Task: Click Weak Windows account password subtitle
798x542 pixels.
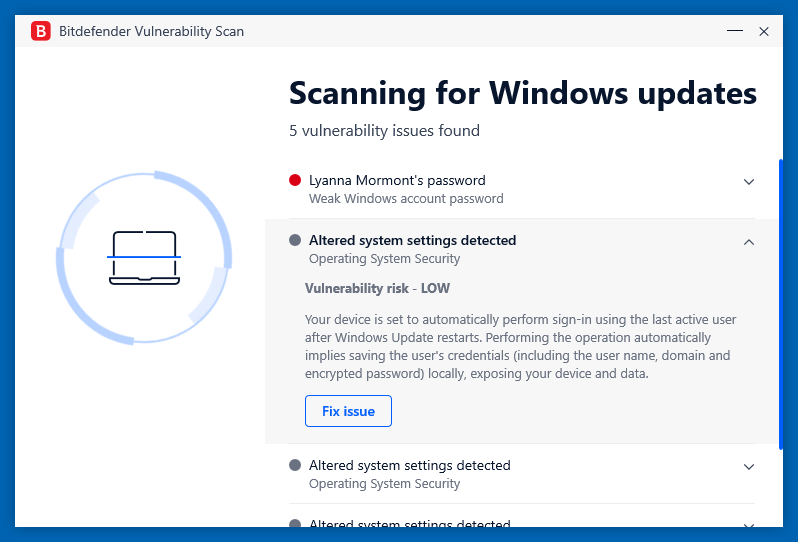Action: click(406, 198)
